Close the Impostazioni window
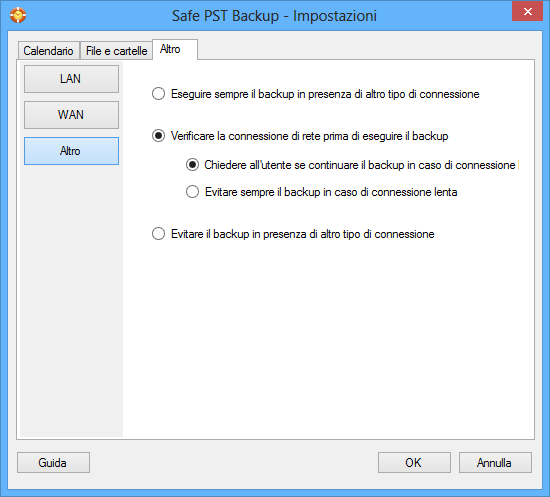Viewport: 550px width, 497px height. [x=527, y=12]
